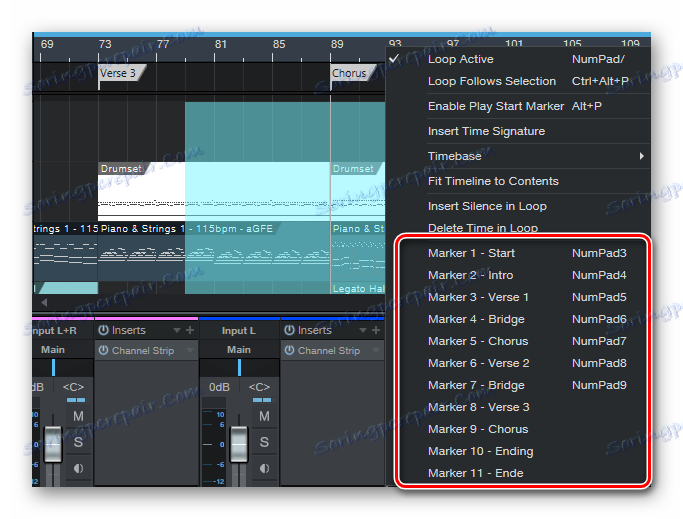Select the Drumset clip under Chorus

[358, 190]
